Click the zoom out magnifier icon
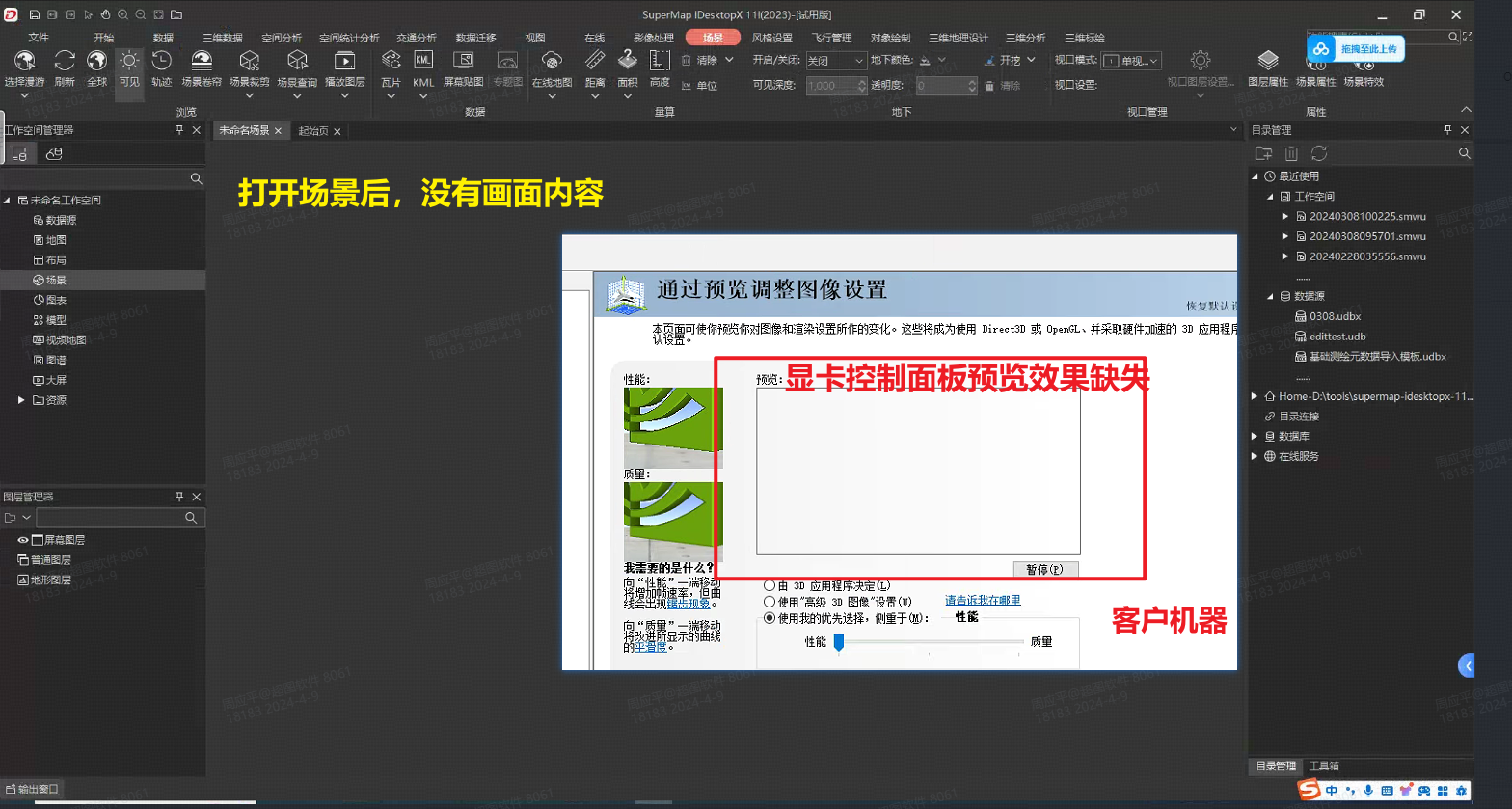This screenshot has width=1512, height=809. (x=141, y=14)
